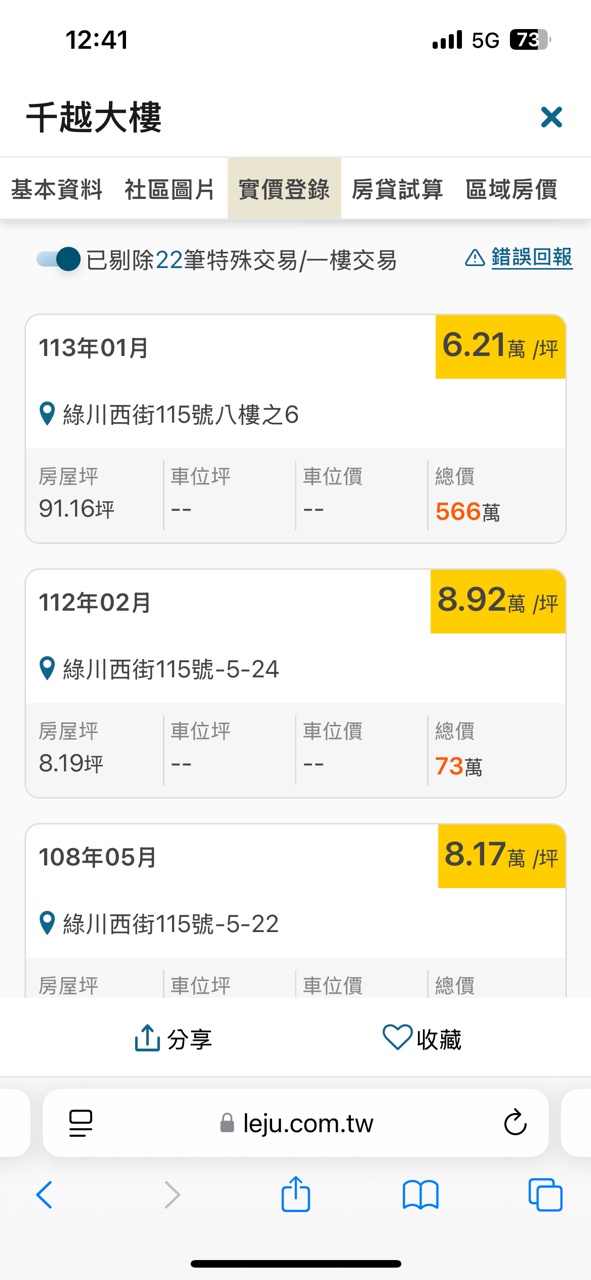Image resolution: width=591 pixels, height=1280 pixels.
Task: Open the 錯誤回報 link
Action: pyautogui.click(x=532, y=258)
